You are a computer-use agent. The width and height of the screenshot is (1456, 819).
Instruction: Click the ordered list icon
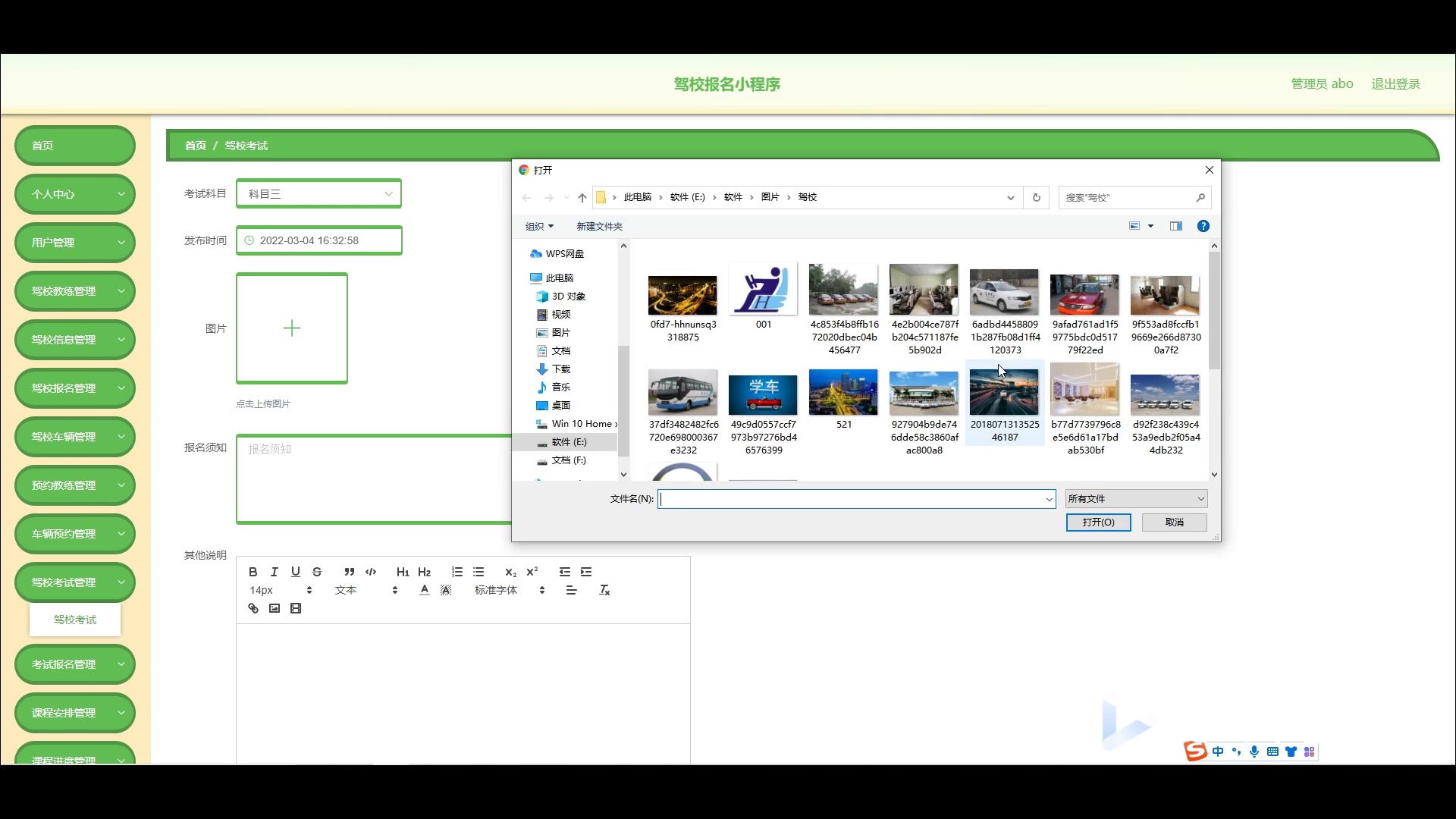457,572
